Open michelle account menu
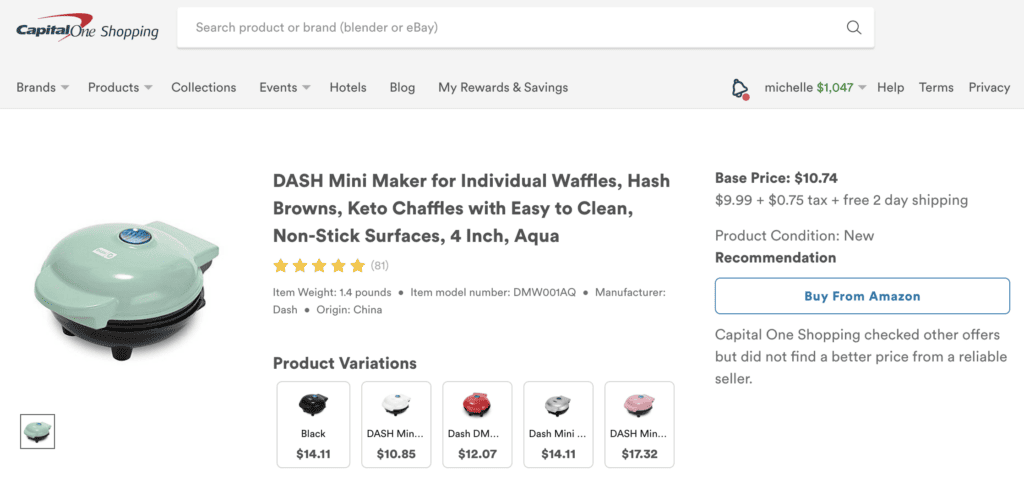 coord(814,88)
